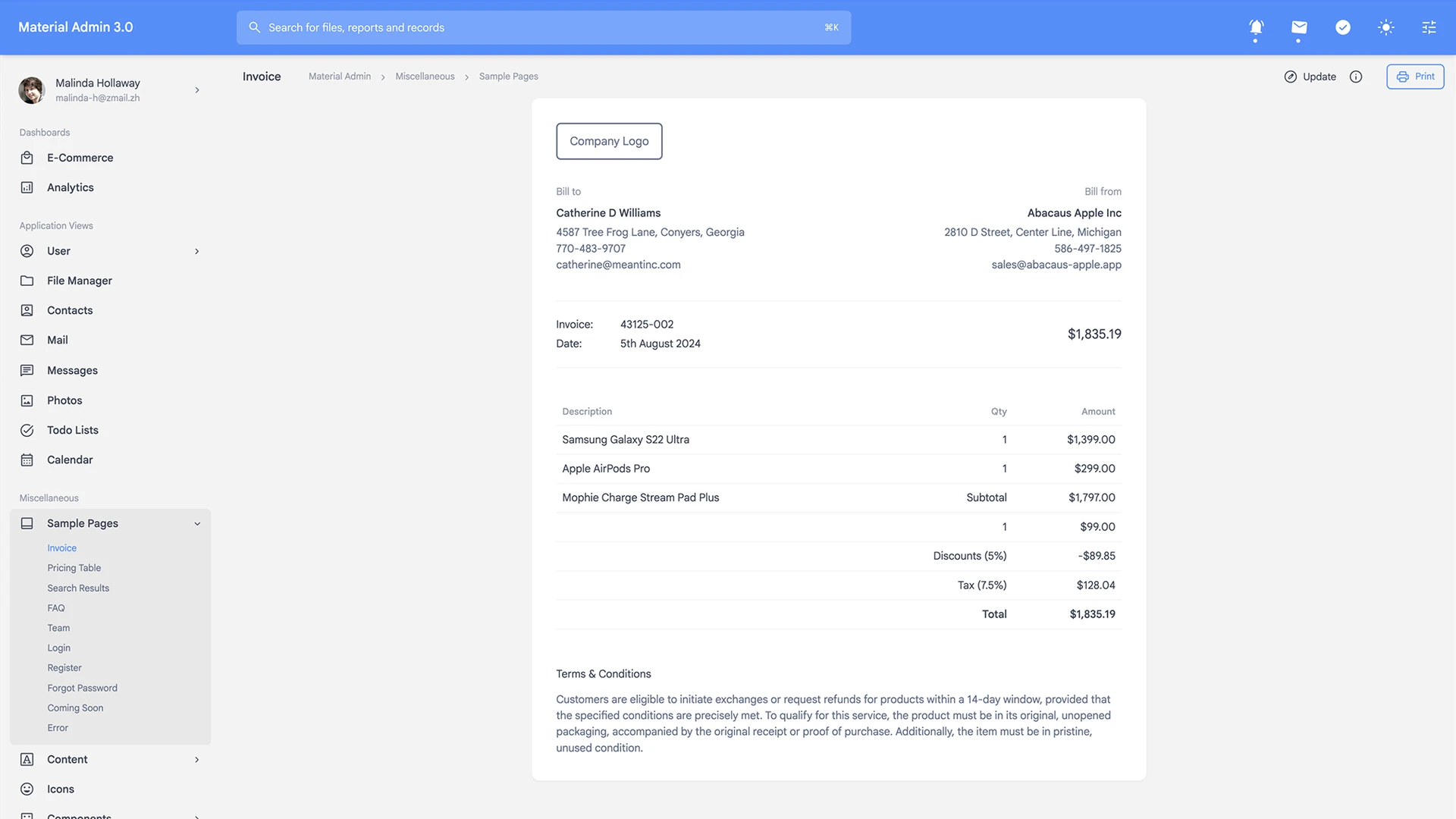Viewport: 1456px width, 819px height.
Task: Open the Register page
Action: 64,668
